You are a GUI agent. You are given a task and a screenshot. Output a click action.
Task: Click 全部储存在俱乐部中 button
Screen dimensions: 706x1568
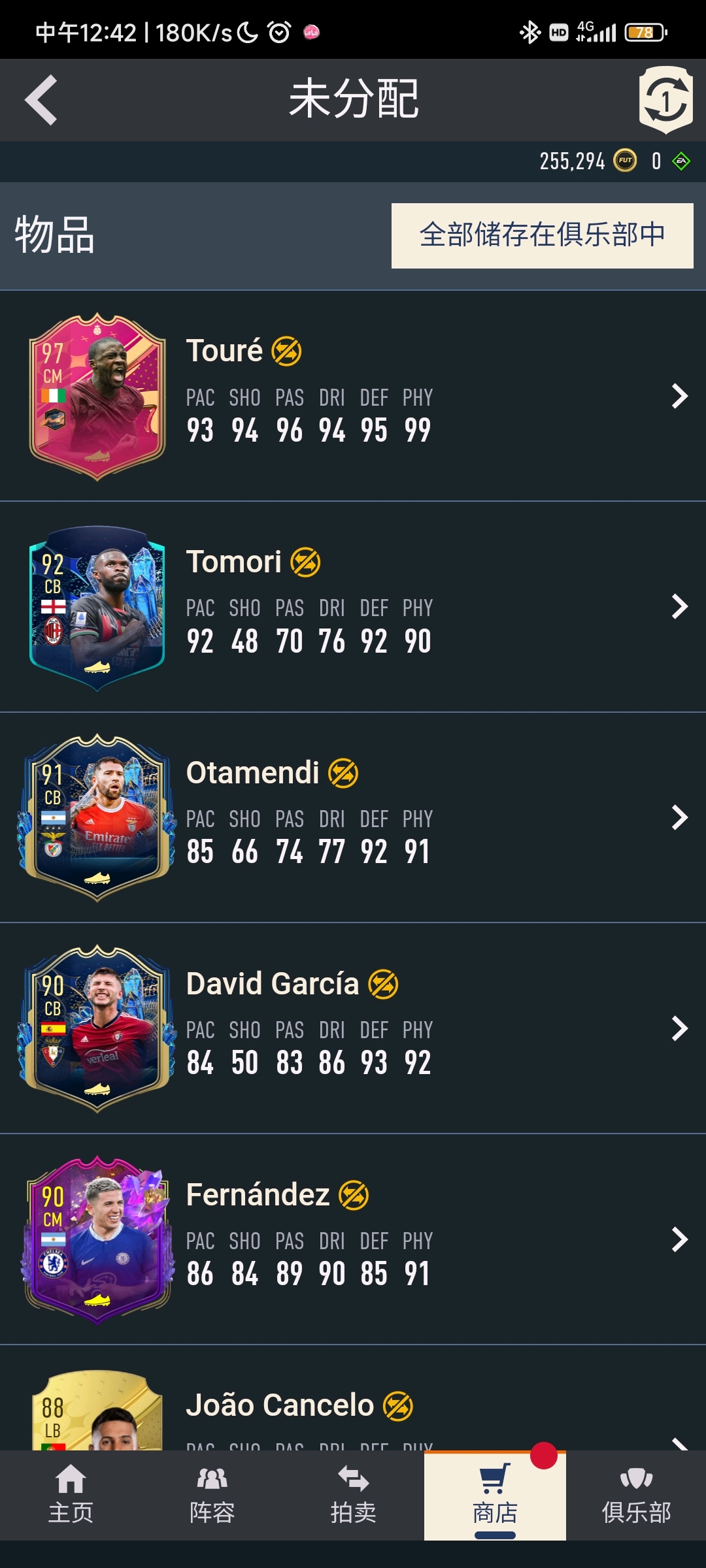pyautogui.click(x=543, y=236)
